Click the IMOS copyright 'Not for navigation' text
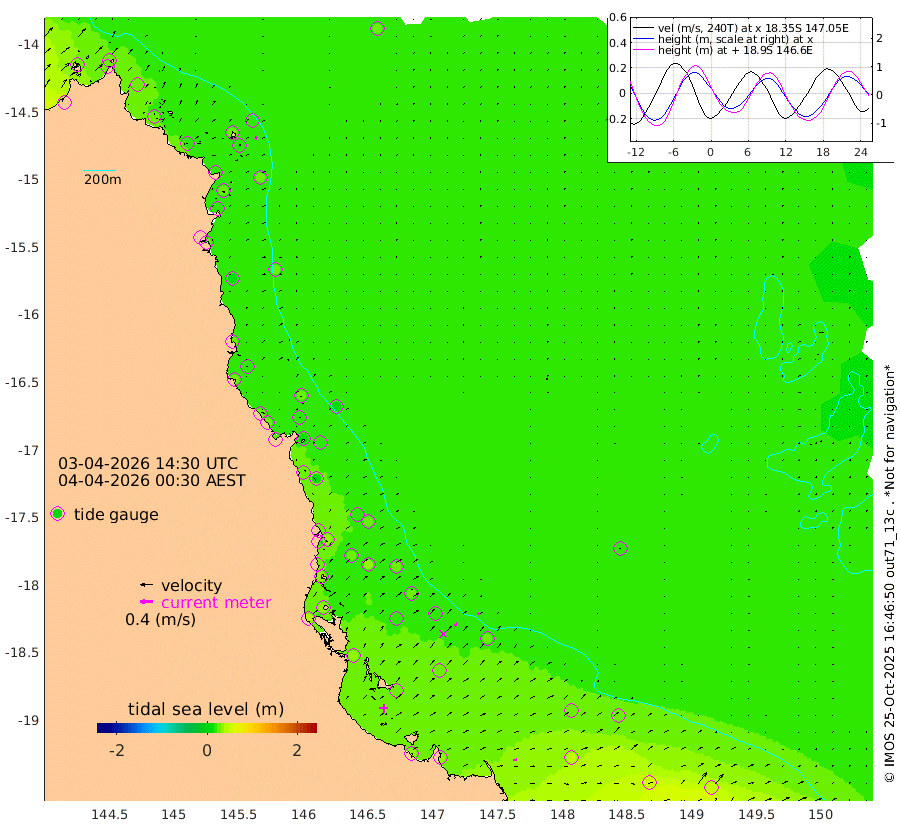The height and width of the screenshot is (834, 900). [x=889, y=573]
